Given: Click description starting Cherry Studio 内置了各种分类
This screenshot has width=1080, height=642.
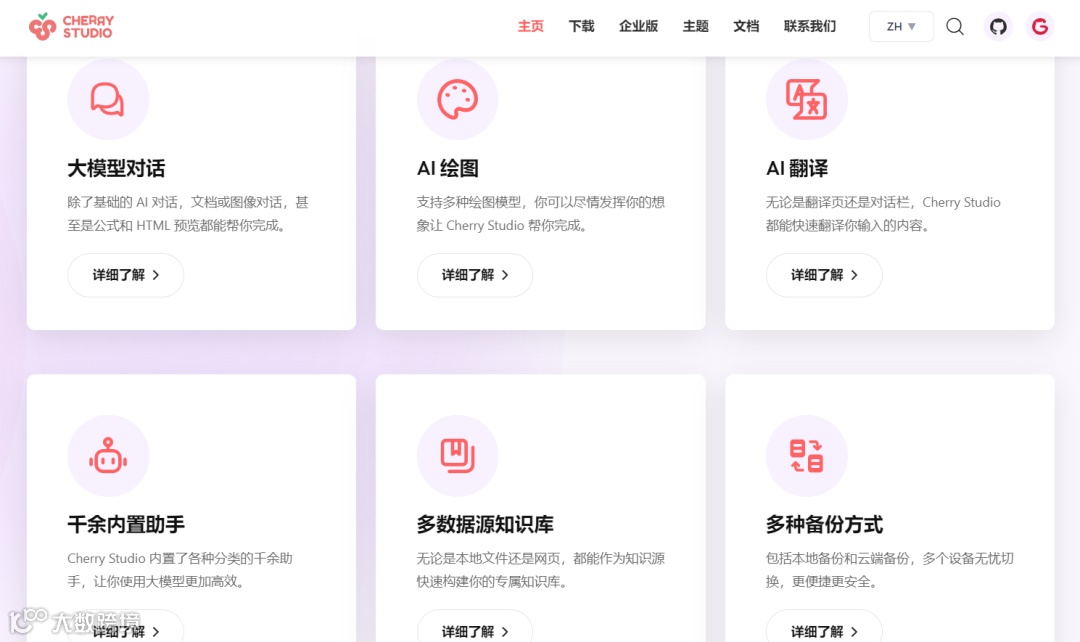Looking at the screenshot, I should 180,570.
